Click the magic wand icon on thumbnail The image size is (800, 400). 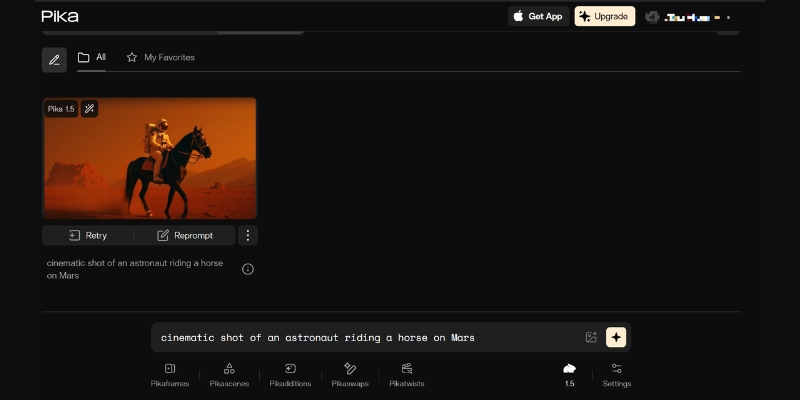[x=89, y=109]
